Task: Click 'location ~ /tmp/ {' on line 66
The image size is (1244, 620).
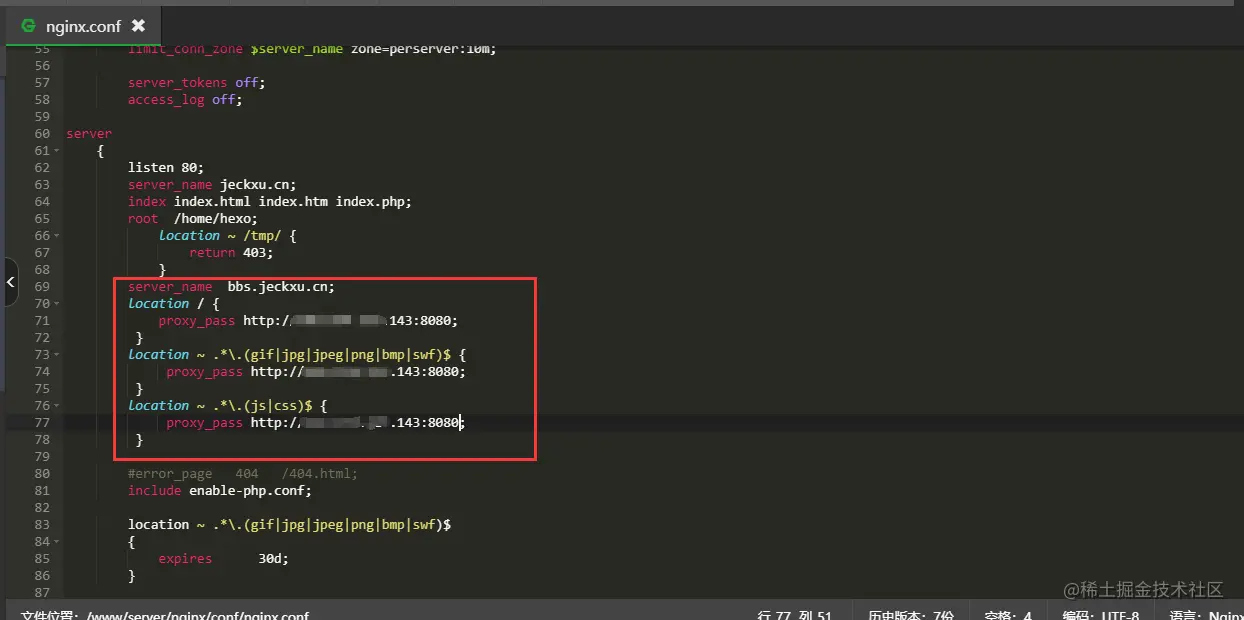Action: [228, 236]
